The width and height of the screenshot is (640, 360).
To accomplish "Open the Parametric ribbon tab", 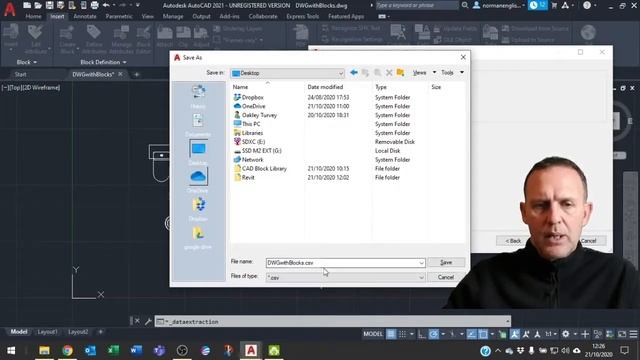I will pos(119,16).
